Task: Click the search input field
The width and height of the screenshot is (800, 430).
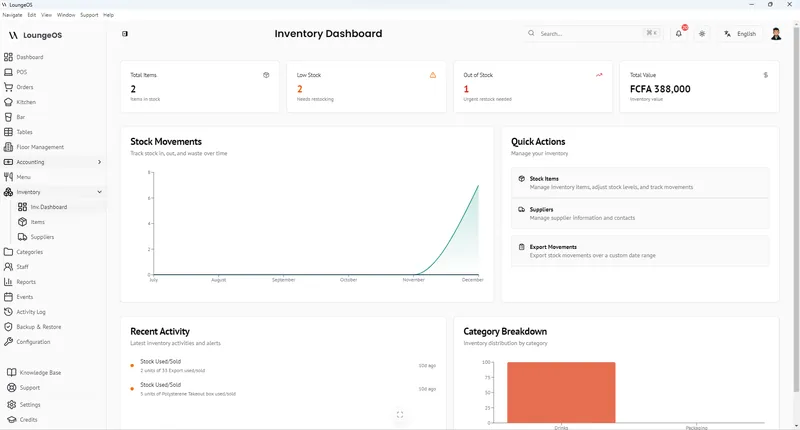Action: click(594, 34)
